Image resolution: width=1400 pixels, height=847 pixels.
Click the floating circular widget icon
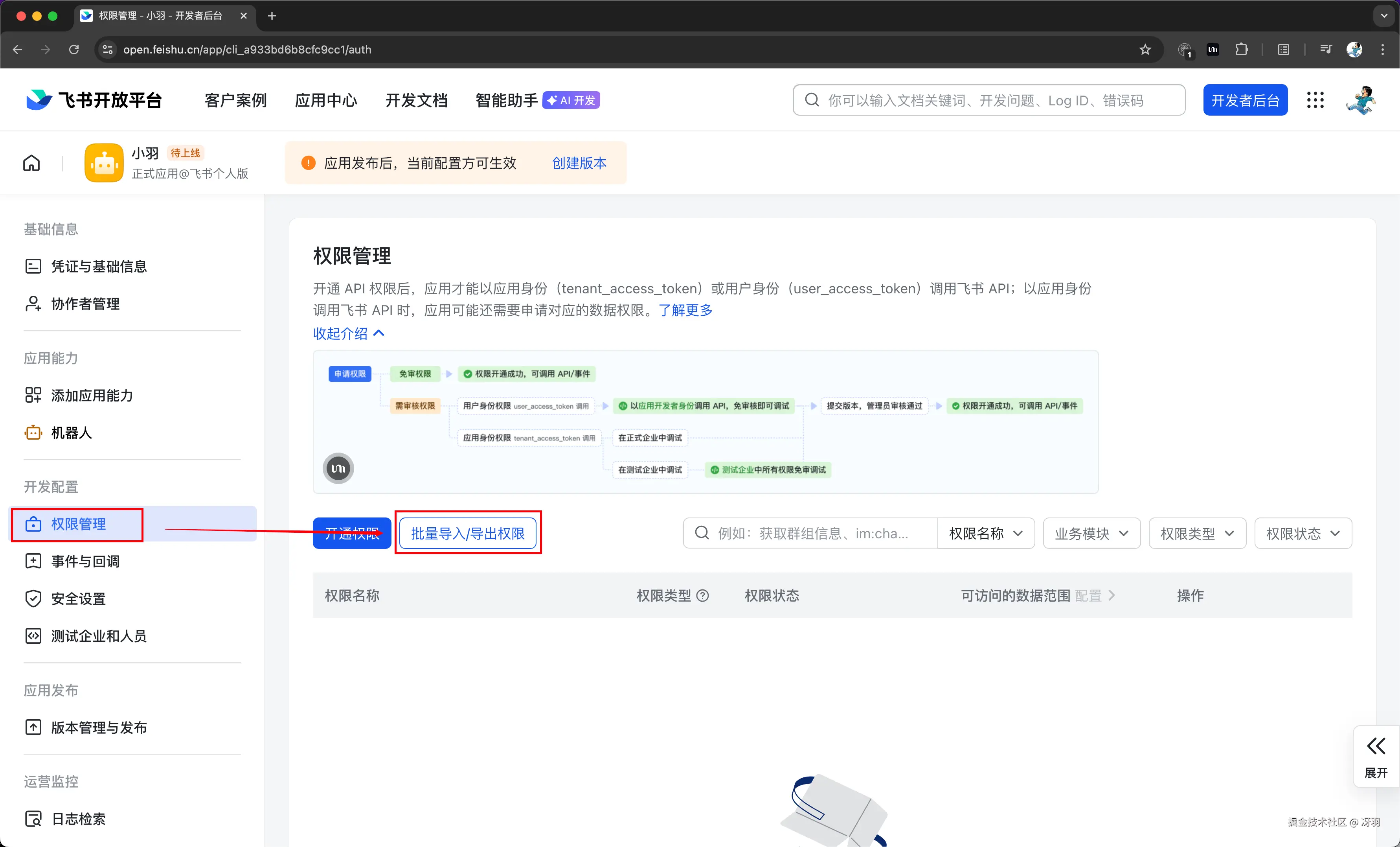[338, 468]
